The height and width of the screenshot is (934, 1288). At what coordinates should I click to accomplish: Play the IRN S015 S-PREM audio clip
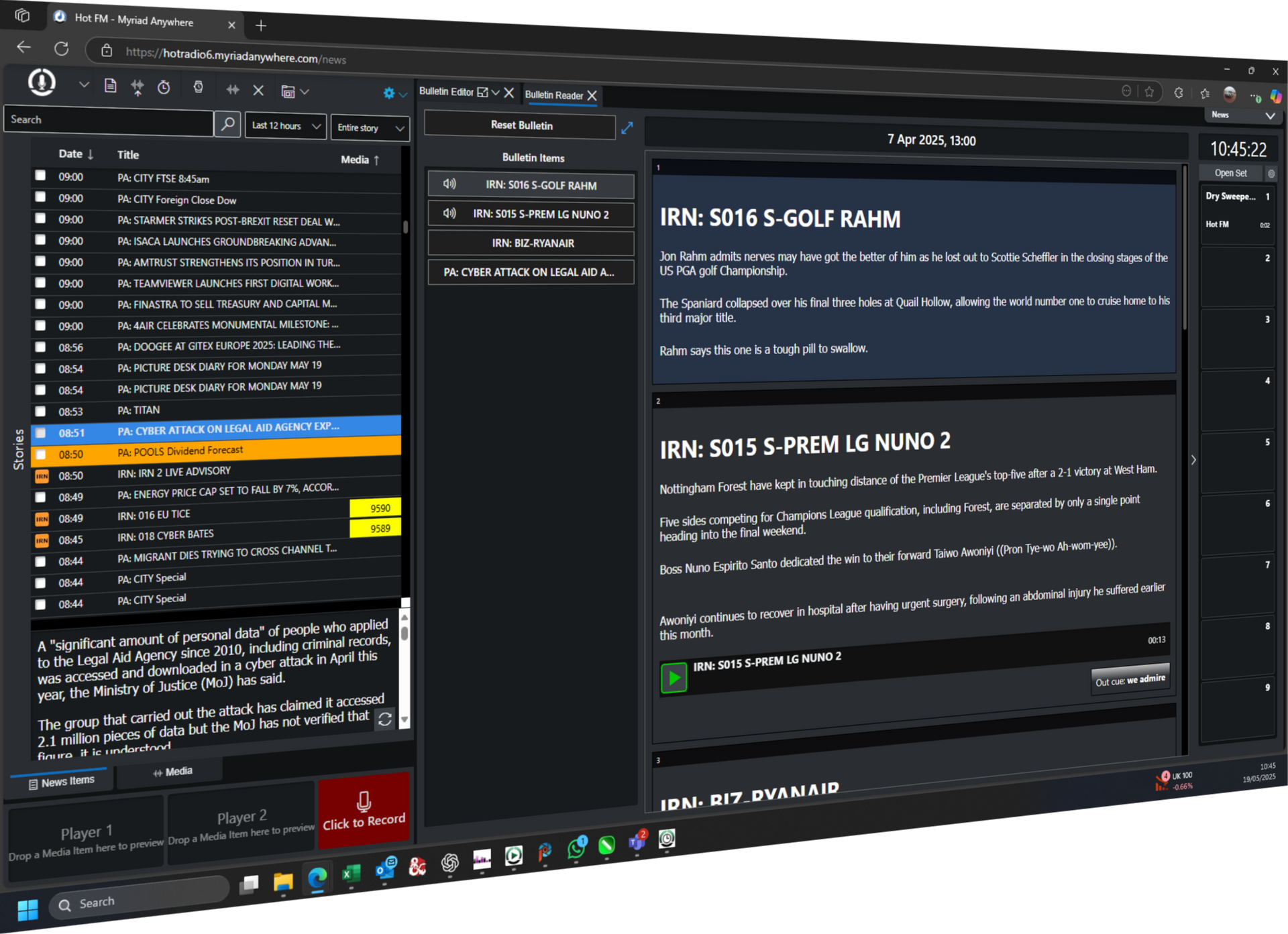click(674, 677)
